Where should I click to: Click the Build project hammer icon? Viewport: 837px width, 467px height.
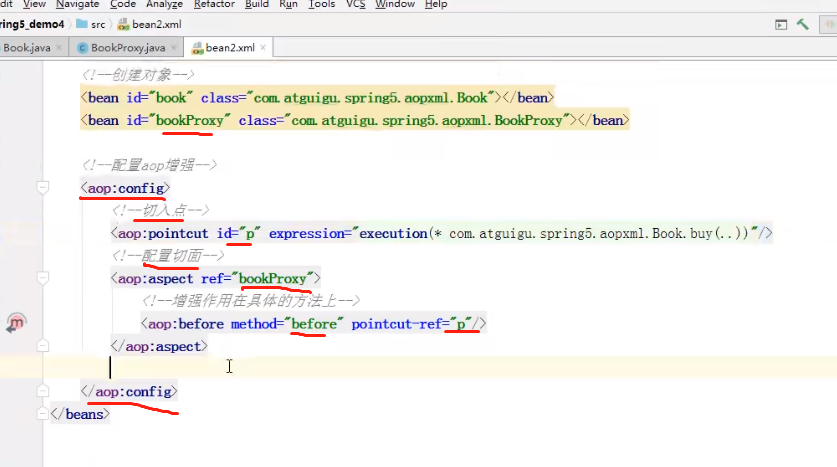pos(802,25)
